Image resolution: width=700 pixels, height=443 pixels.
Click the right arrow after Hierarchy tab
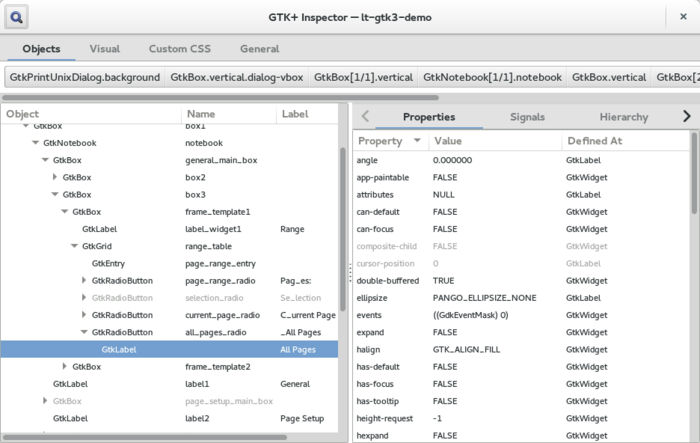click(x=686, y=117)
